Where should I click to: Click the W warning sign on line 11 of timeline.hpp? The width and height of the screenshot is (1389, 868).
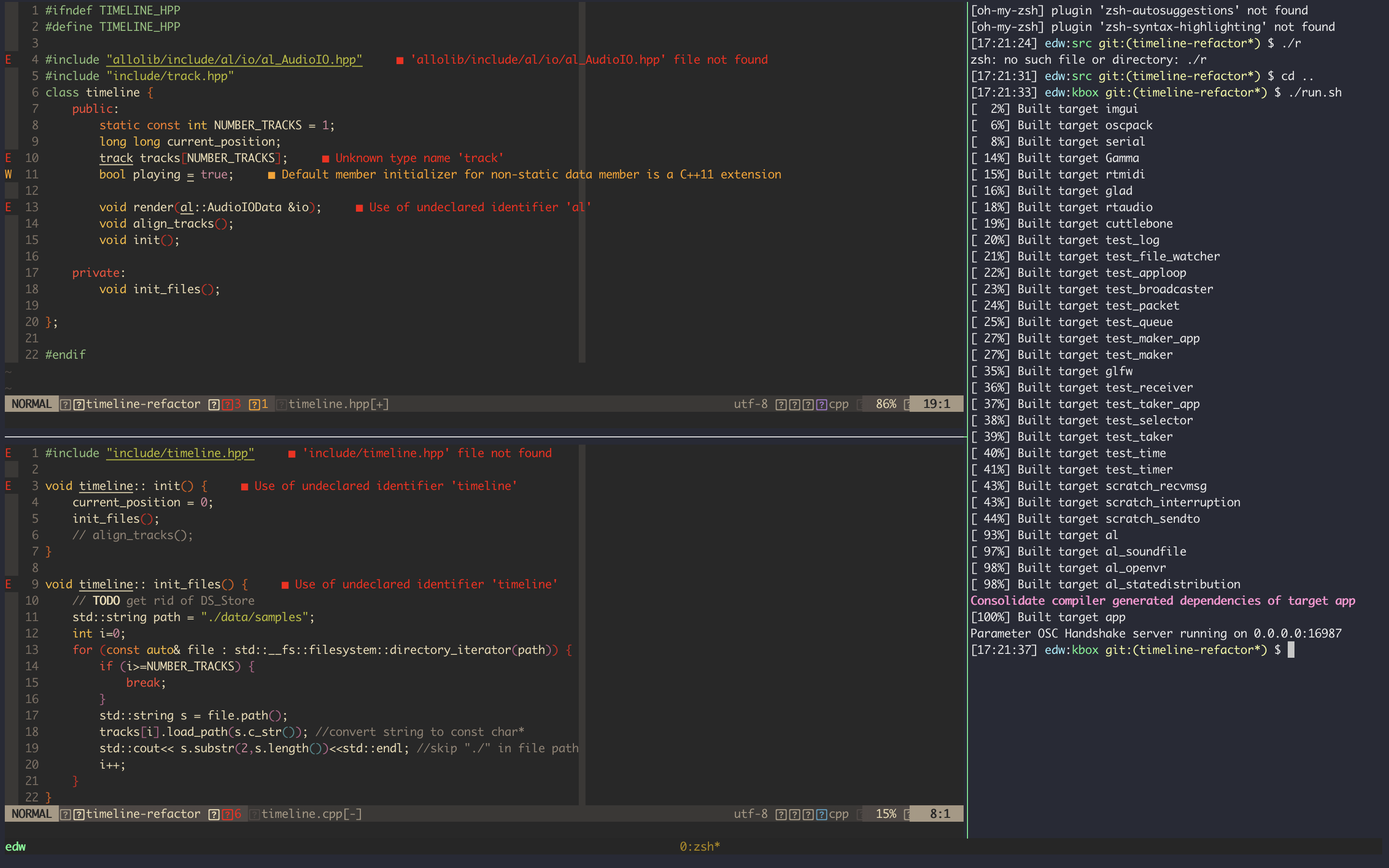(x=8, y=175)
